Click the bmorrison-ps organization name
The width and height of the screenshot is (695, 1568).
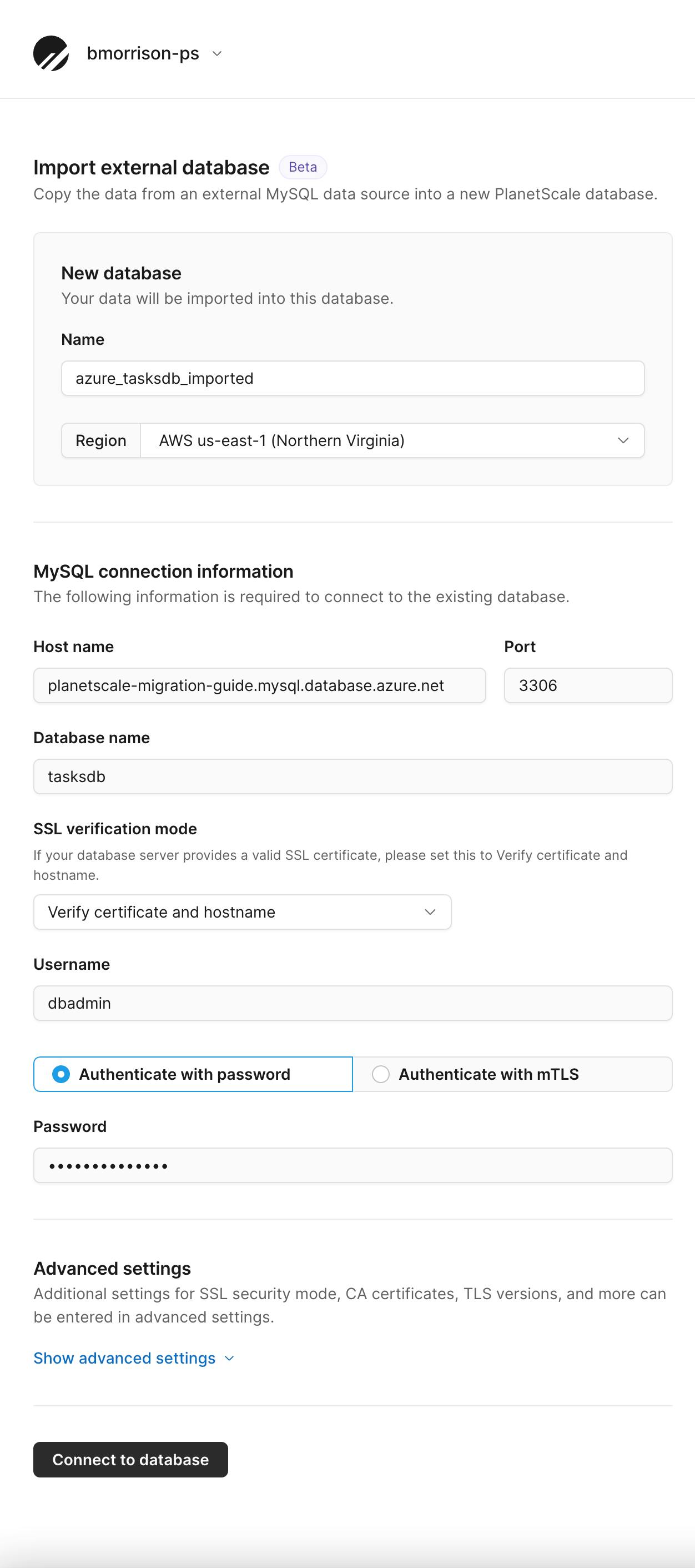[x=143, y=53]
